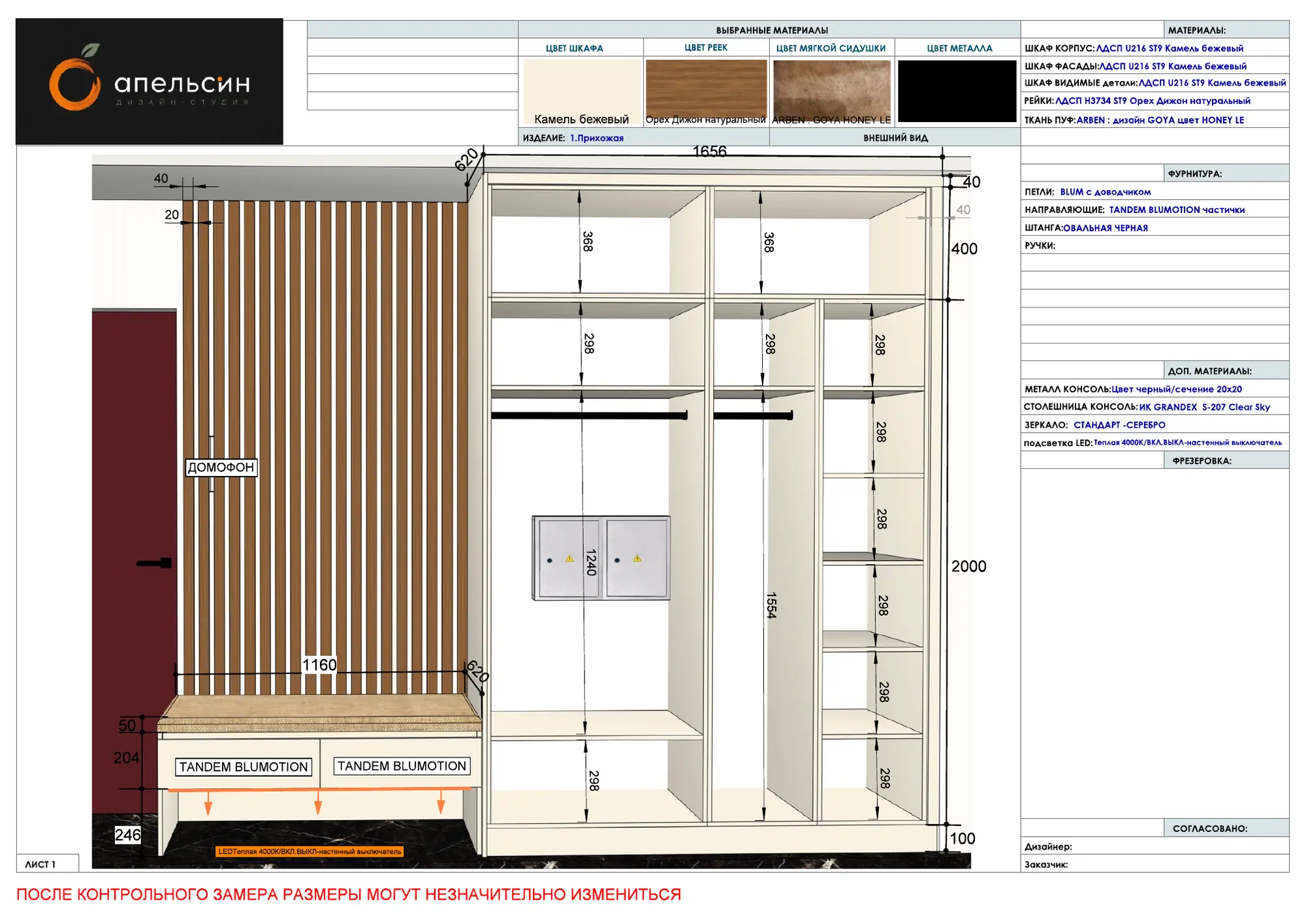Click the middle orange LED down arrow
This screenshot has width=1306, height=924.
pos(318,803)
